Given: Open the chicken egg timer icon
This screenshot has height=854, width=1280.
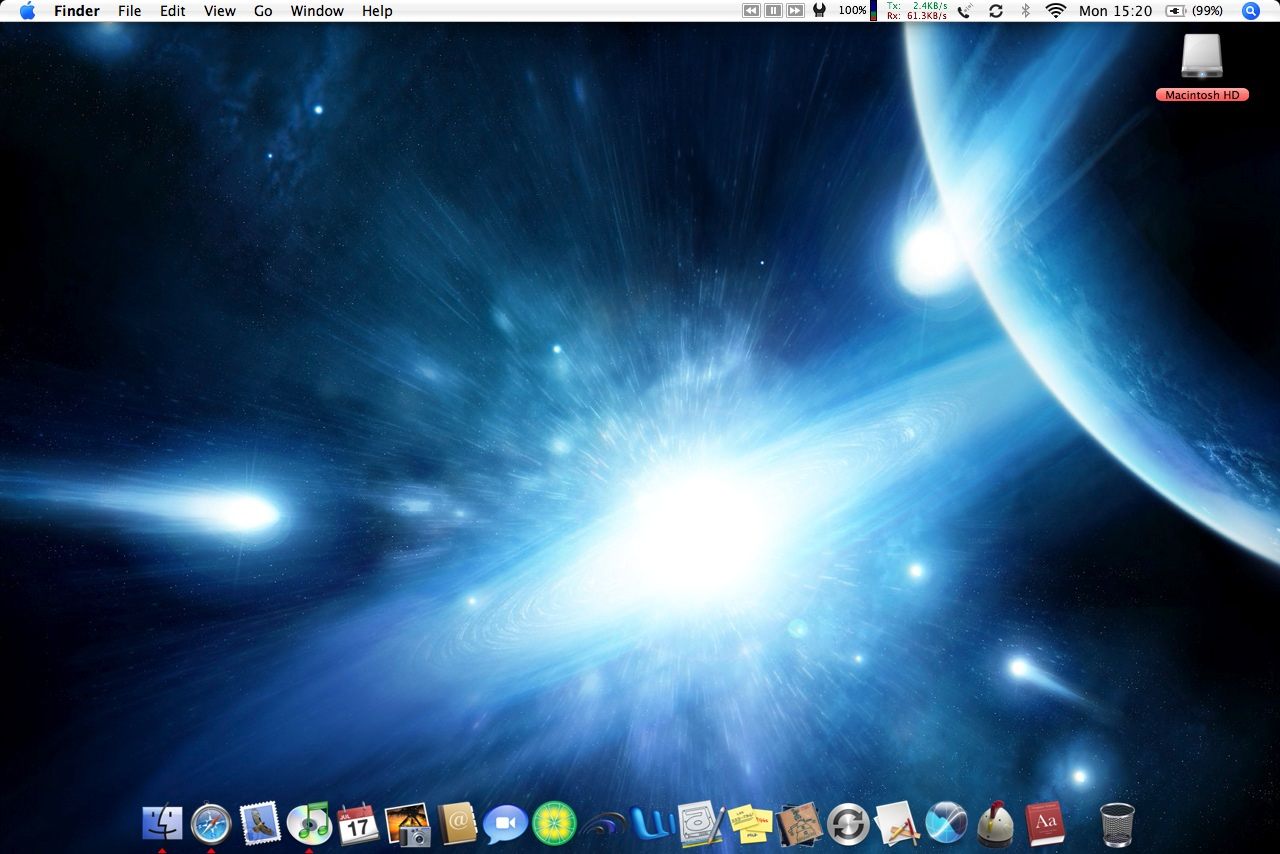Looking at the screenshot, I should [995, 824].
